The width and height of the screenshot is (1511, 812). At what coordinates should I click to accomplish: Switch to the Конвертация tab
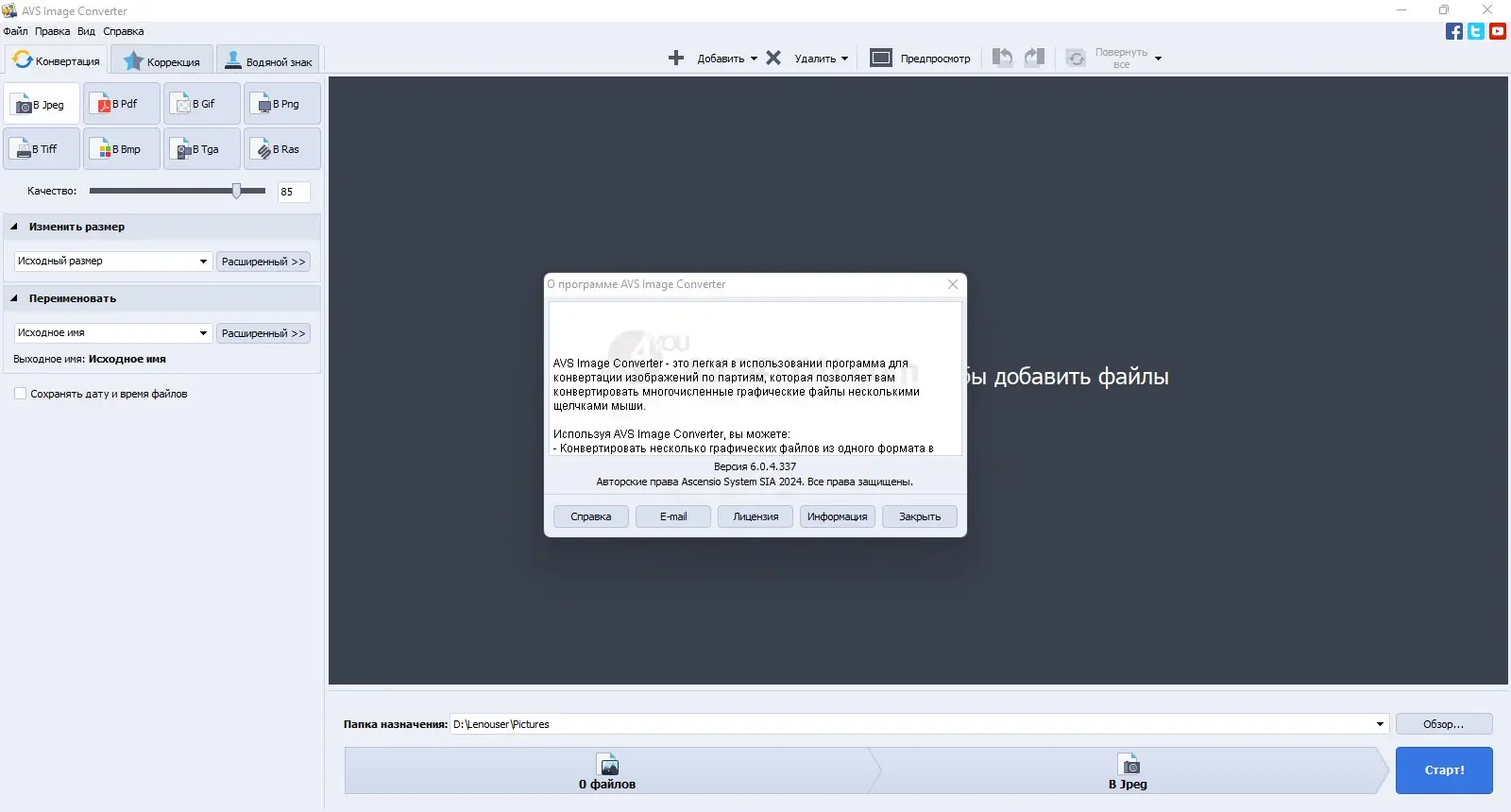coord(56,60)
